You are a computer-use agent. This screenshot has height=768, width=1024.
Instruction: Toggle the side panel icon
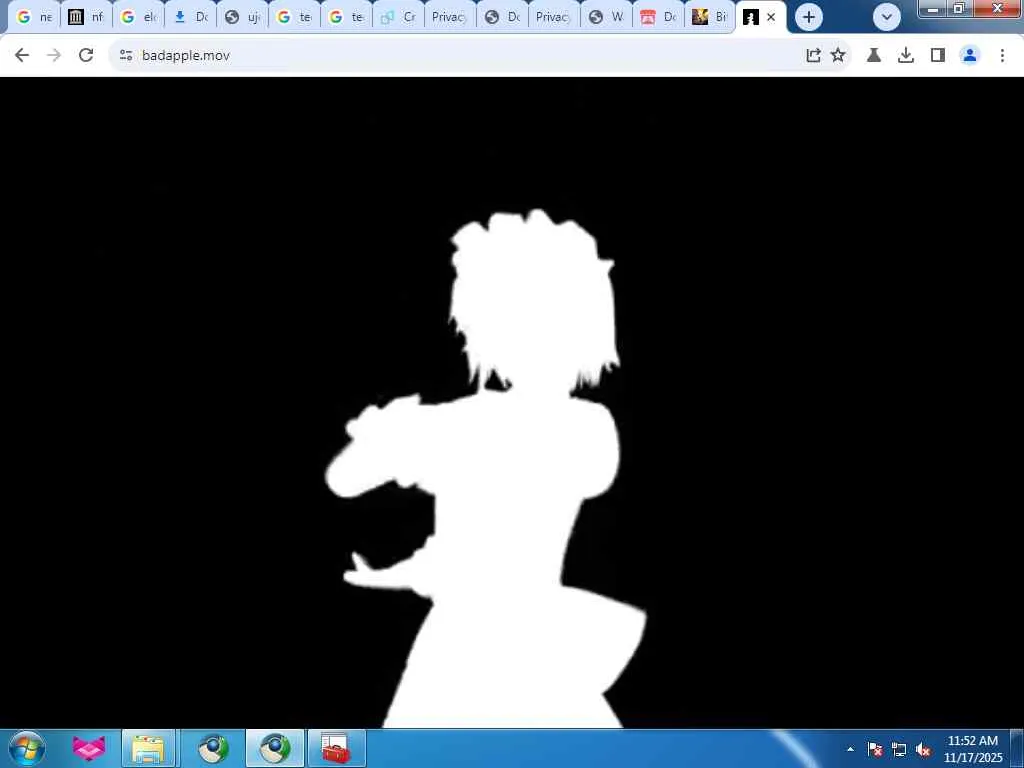coord(938,56)
